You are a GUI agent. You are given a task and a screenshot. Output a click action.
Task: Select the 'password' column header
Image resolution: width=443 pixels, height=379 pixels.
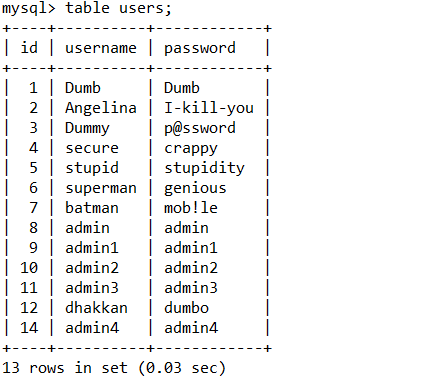[x=200, y=49]
